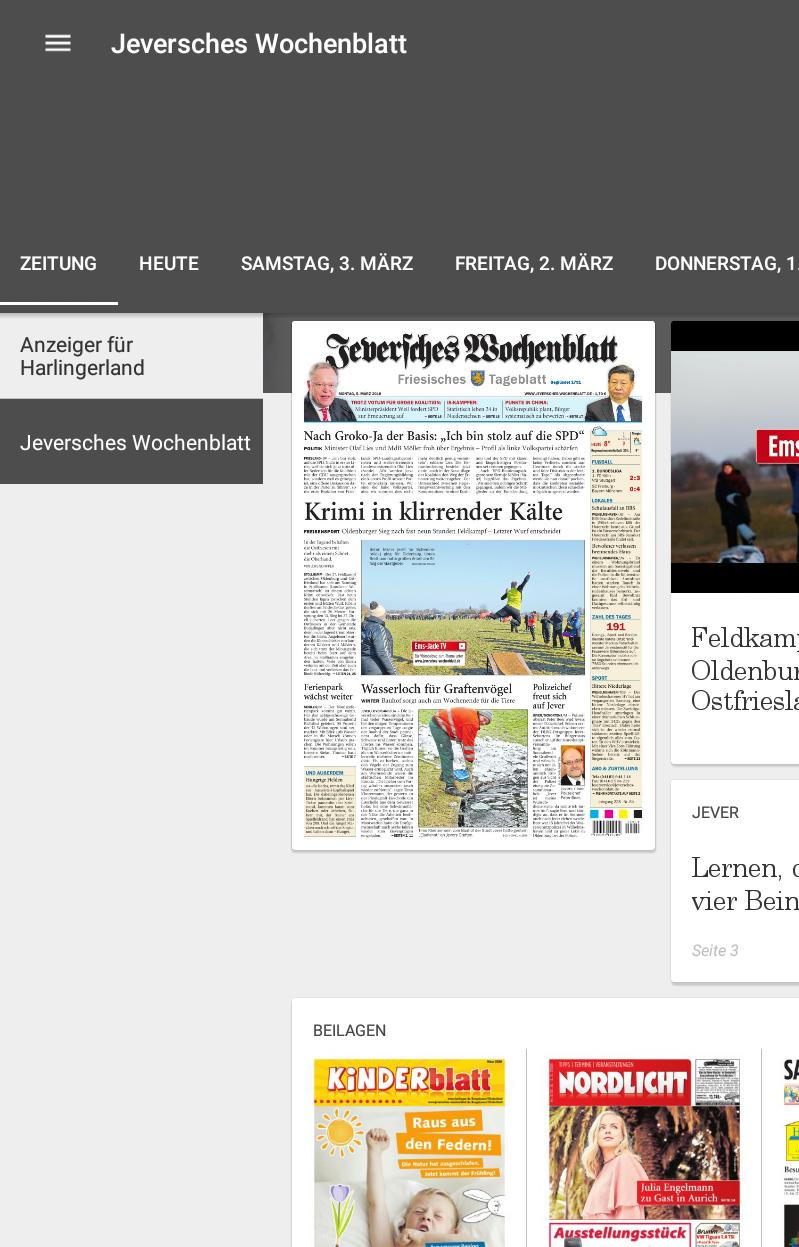Open the KINDERblatt supplement cover
The width and height of the screenshot is (799, 1247).
click(409, 1153)
